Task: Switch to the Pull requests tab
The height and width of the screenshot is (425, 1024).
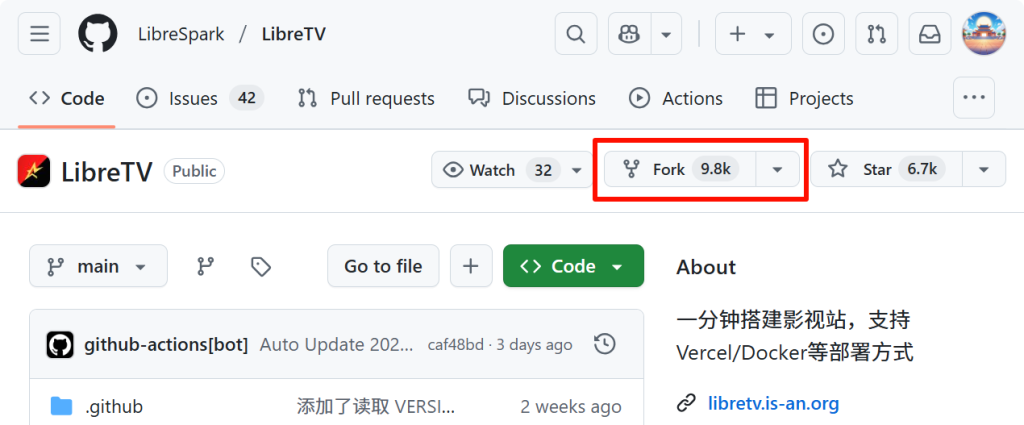Action: click(x=366, y=99)
